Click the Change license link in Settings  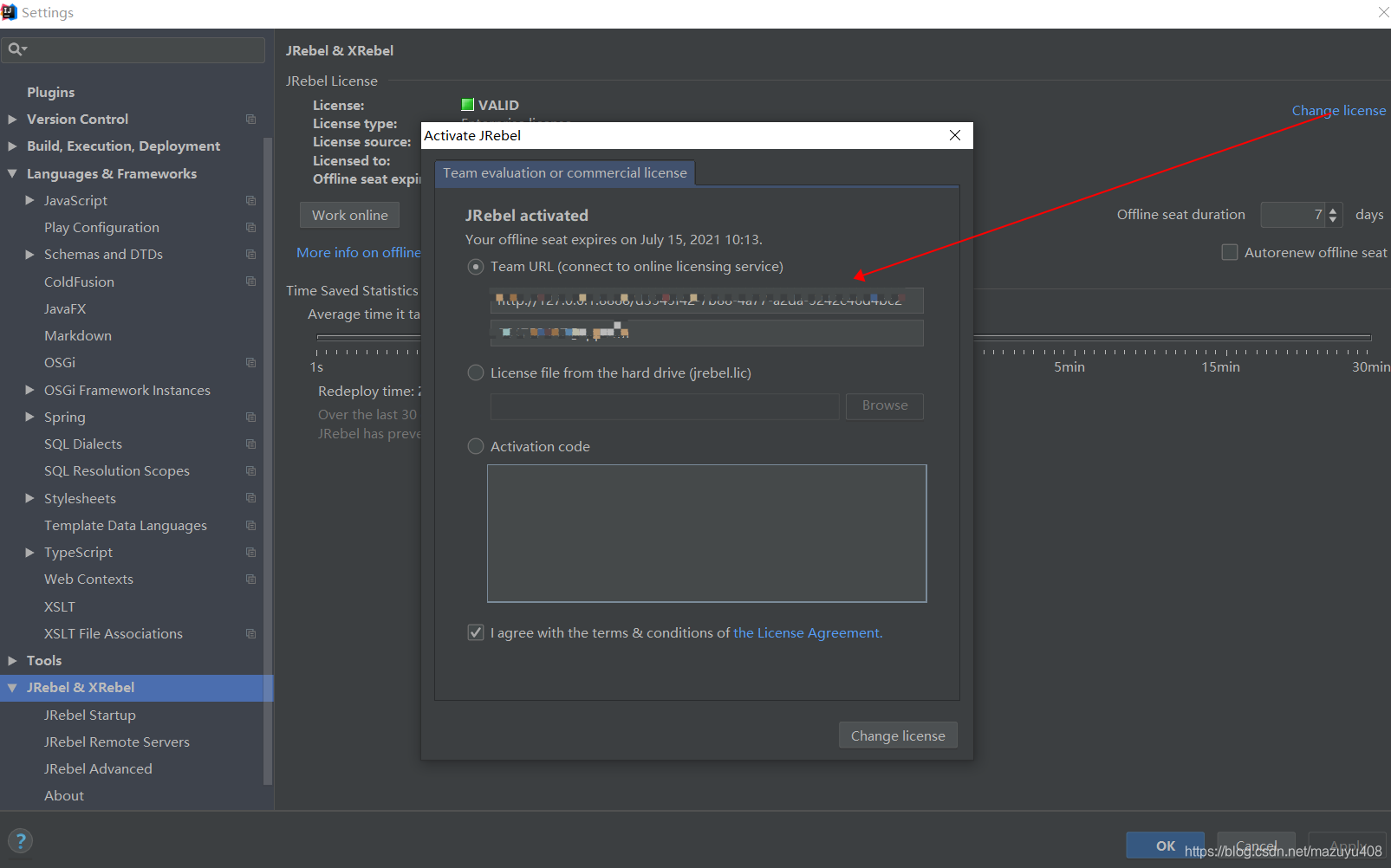[1339, 110]
